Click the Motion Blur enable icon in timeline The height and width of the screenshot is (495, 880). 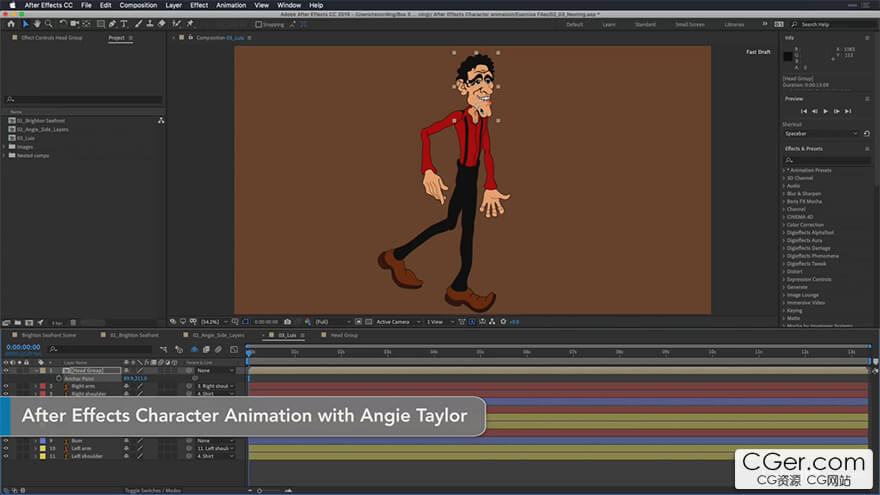(218, 349)
